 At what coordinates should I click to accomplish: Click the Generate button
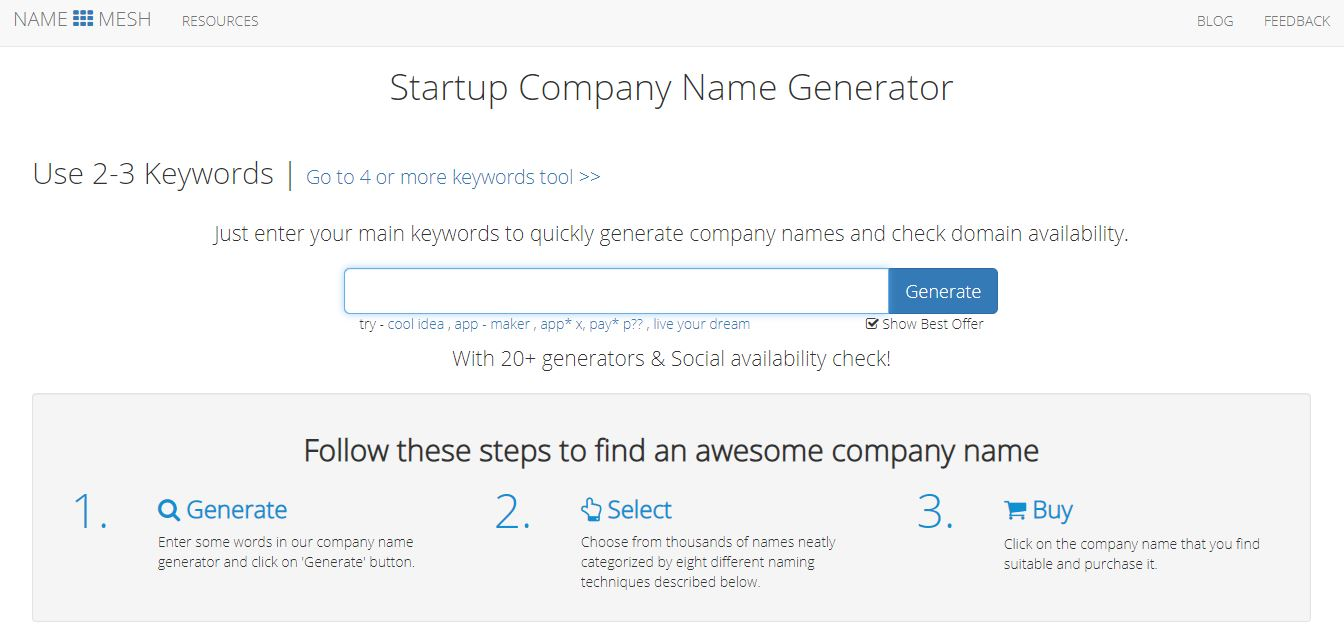pyautogui.click(x=942, y=290)
